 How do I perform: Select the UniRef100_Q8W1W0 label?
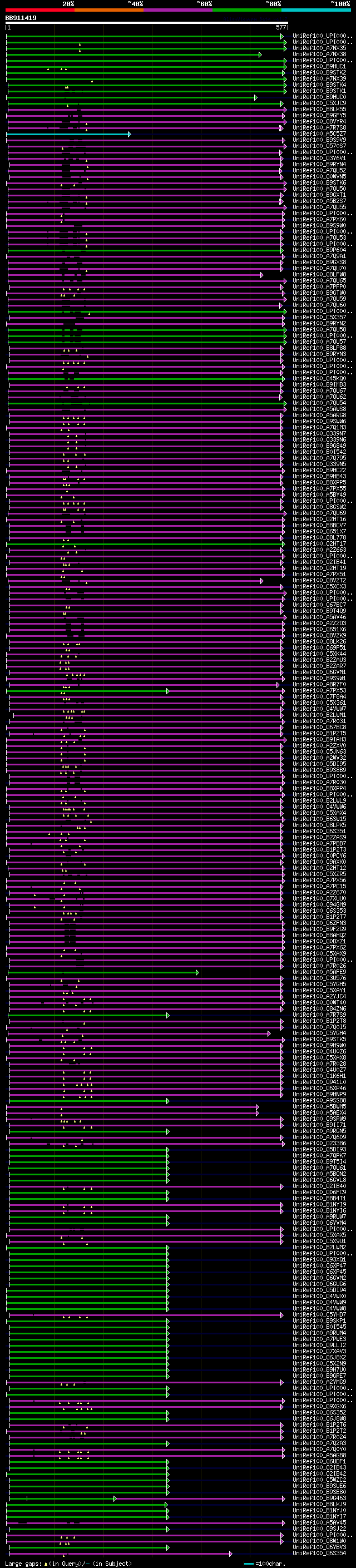click(319, 1541)
